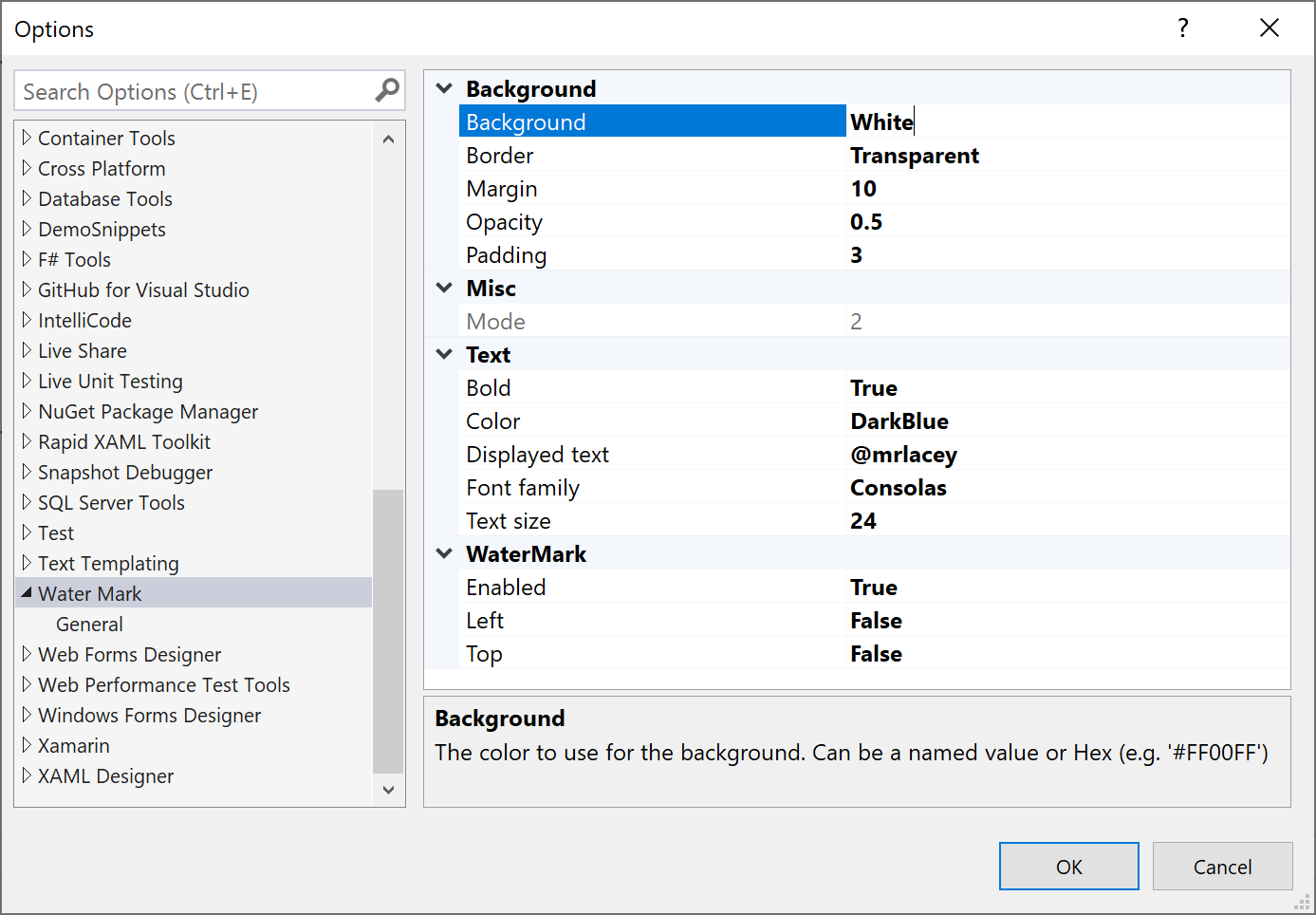Select Rapid XAML Toolkit entry
Viewport: 1316px width, 915px height.
coord(124,442)
